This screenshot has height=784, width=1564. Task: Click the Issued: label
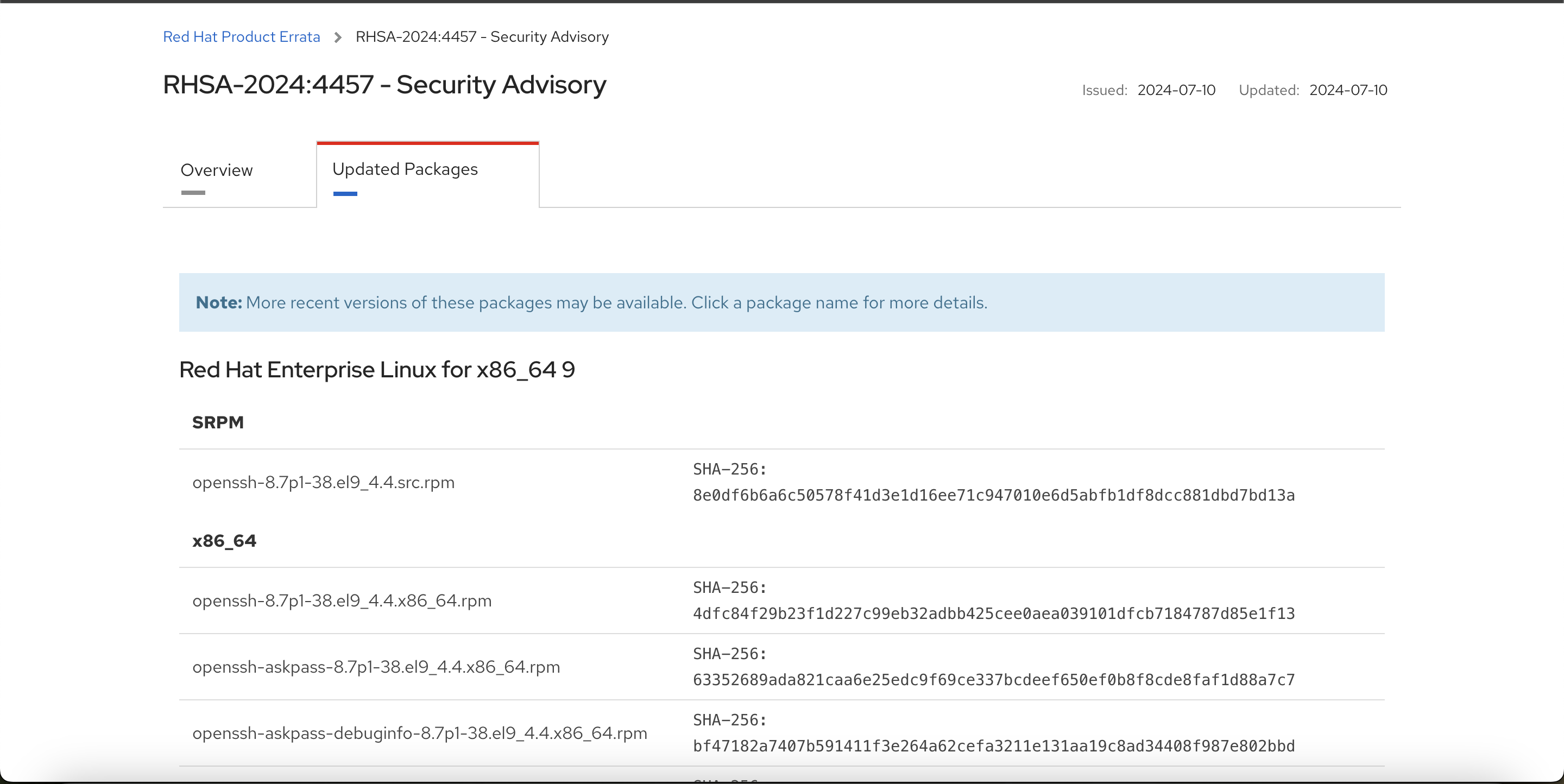[1105, 91]
